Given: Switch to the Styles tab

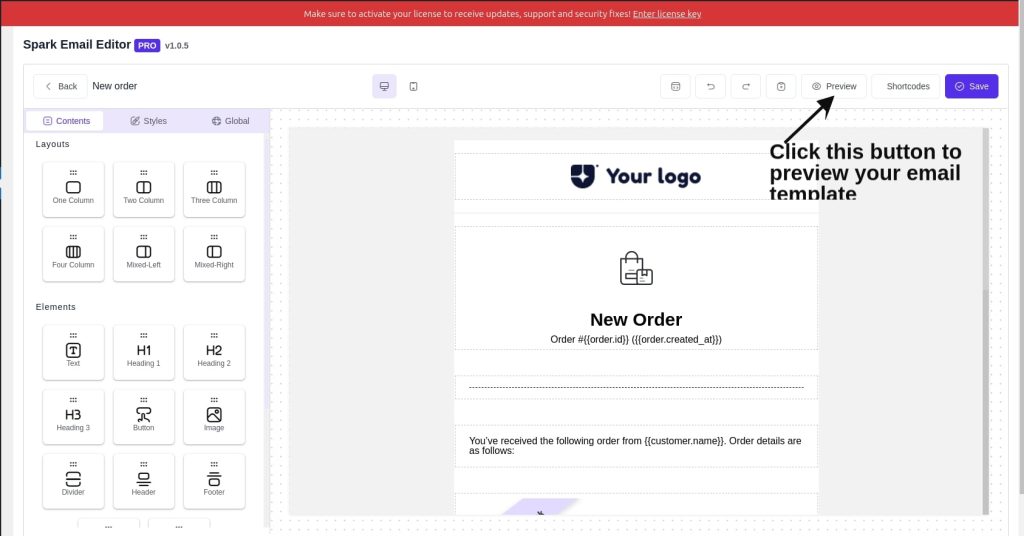Looking at the screenshot, I should click(148, 121).
